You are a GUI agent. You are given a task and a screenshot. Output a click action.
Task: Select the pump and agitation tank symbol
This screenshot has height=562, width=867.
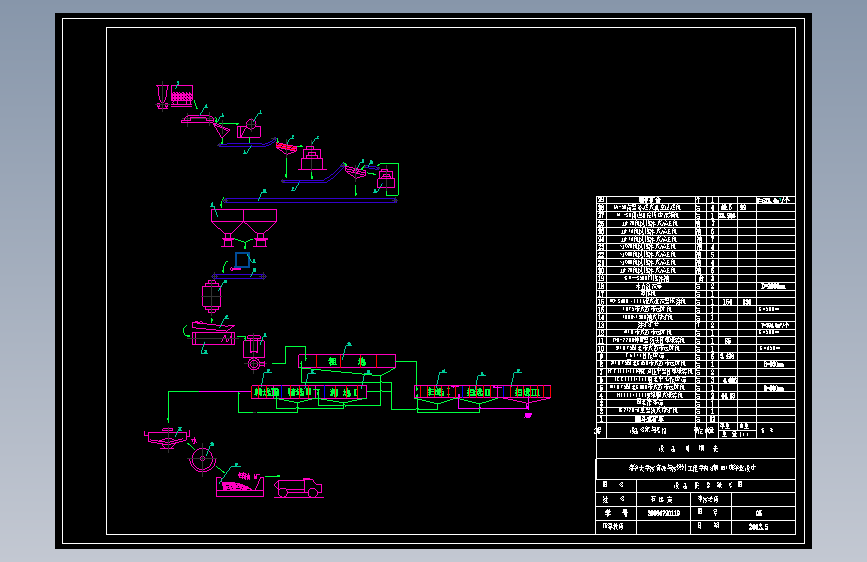click(x=254, y=352)
